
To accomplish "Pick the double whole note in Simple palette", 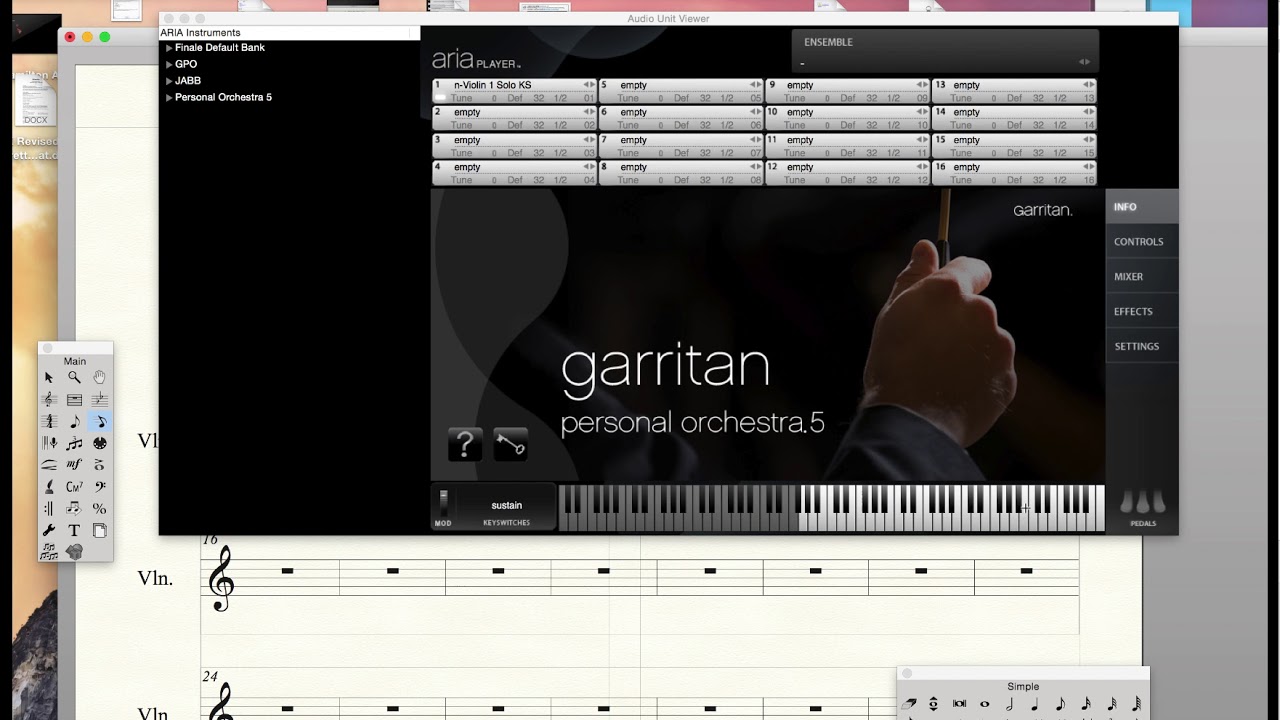I will [x=960, y=705].
